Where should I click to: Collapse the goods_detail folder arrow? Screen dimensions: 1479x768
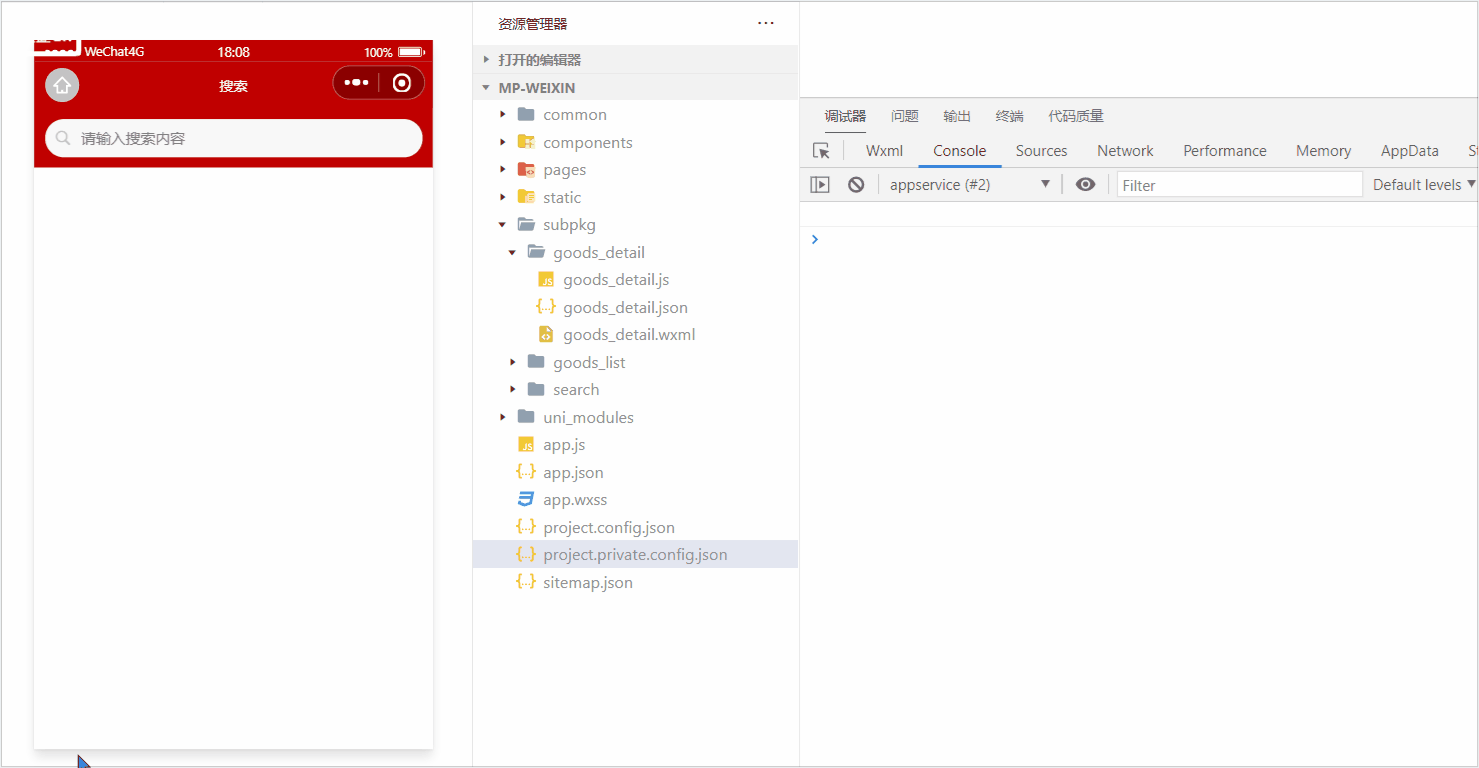click(x=513, y=252)
